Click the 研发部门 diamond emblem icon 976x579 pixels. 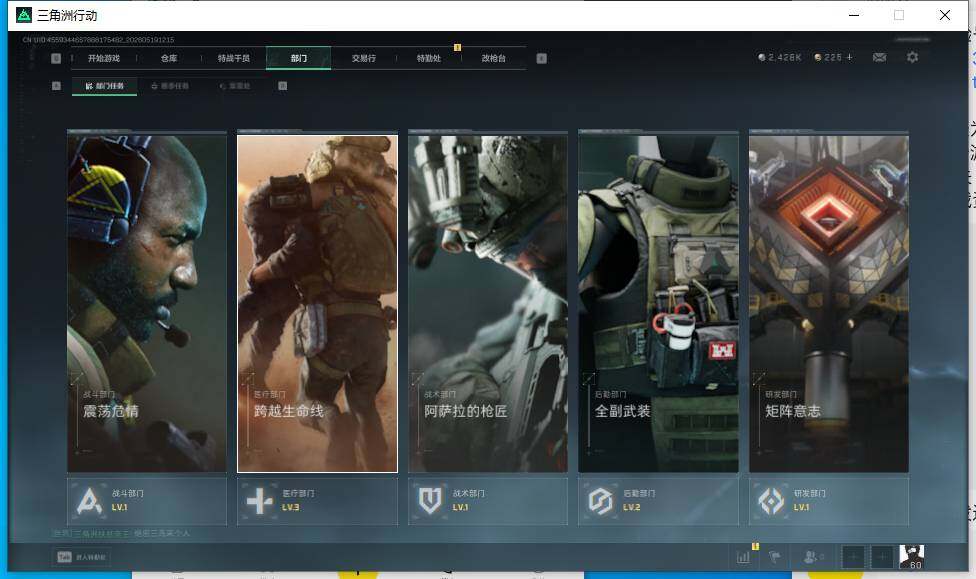(771, 501)
